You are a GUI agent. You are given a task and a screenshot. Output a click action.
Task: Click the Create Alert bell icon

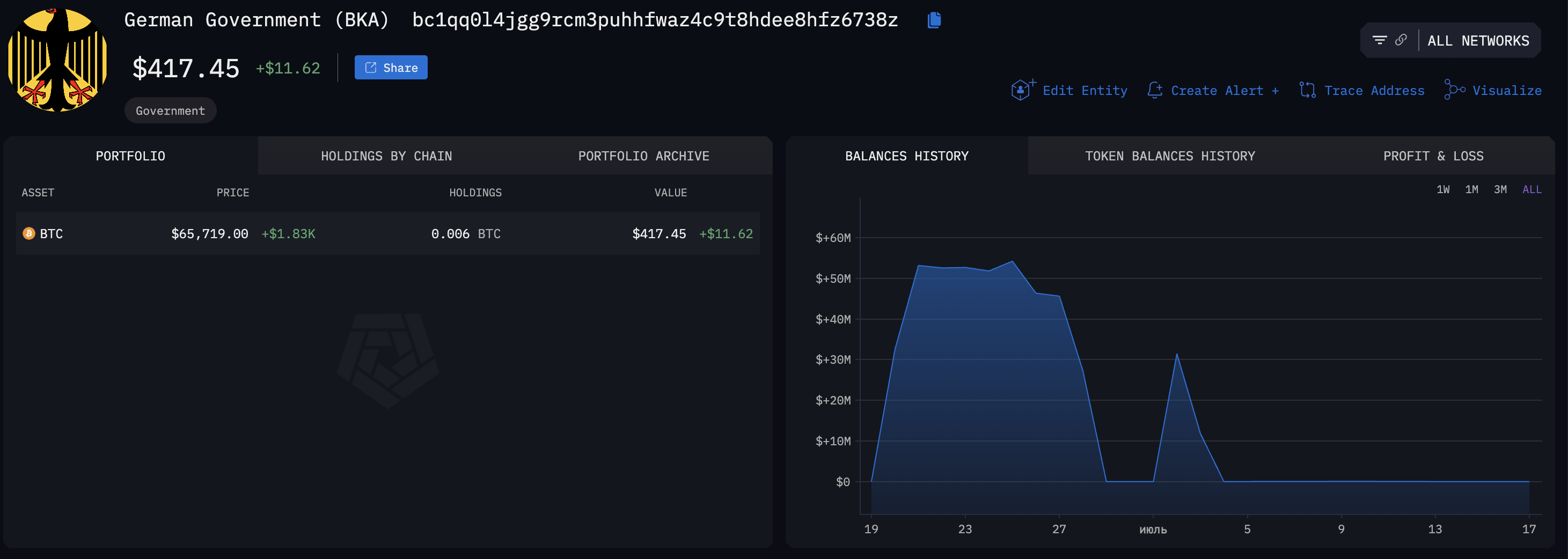pyautogui.click(x=1154, y=90)
